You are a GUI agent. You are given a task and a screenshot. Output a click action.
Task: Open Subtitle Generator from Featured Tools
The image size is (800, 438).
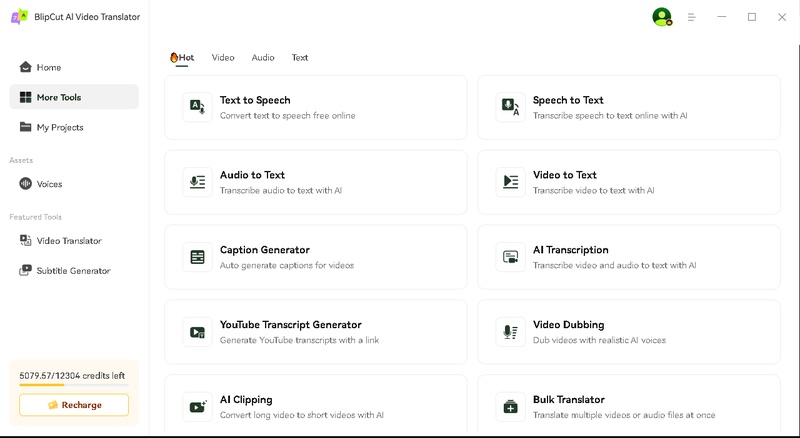click(x=73, y=271)
